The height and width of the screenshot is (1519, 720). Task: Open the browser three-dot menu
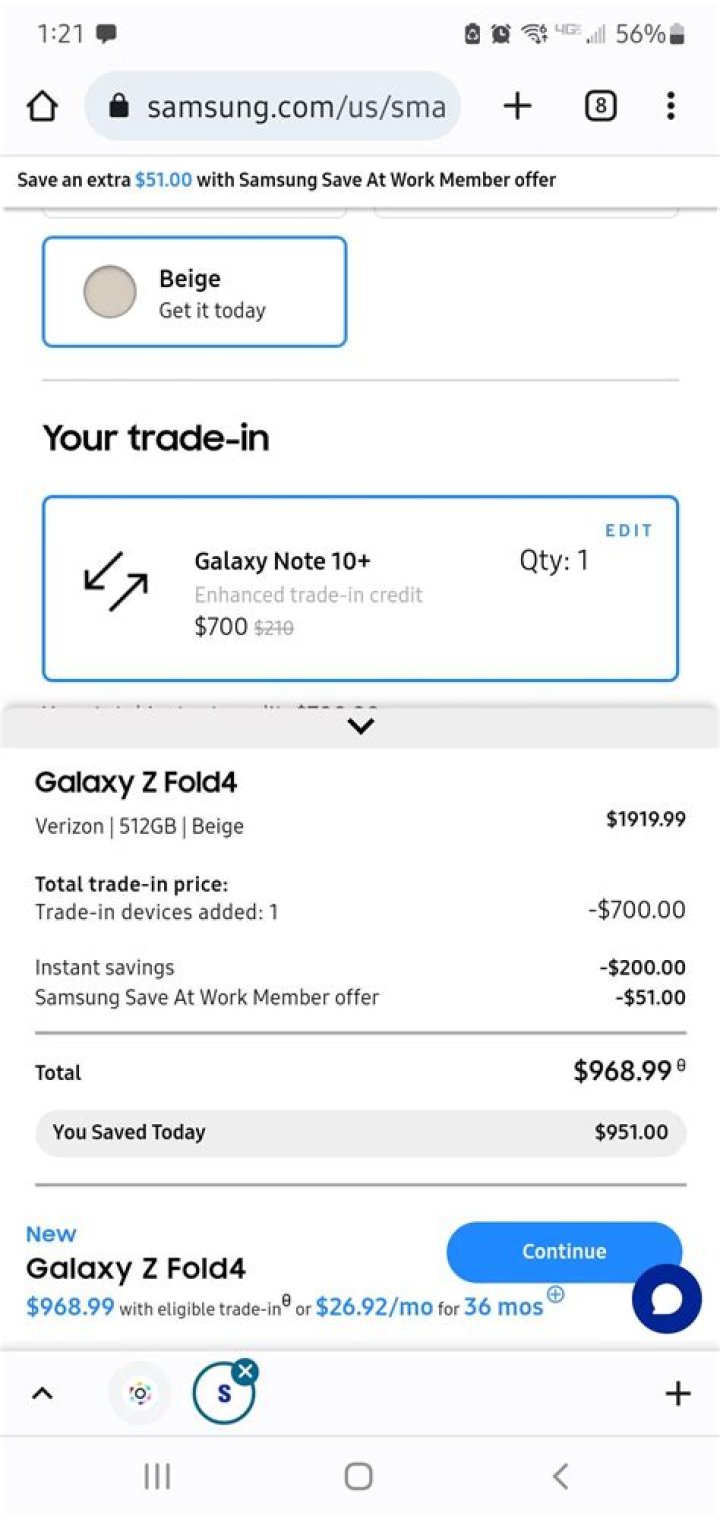[x=670, y=105]
